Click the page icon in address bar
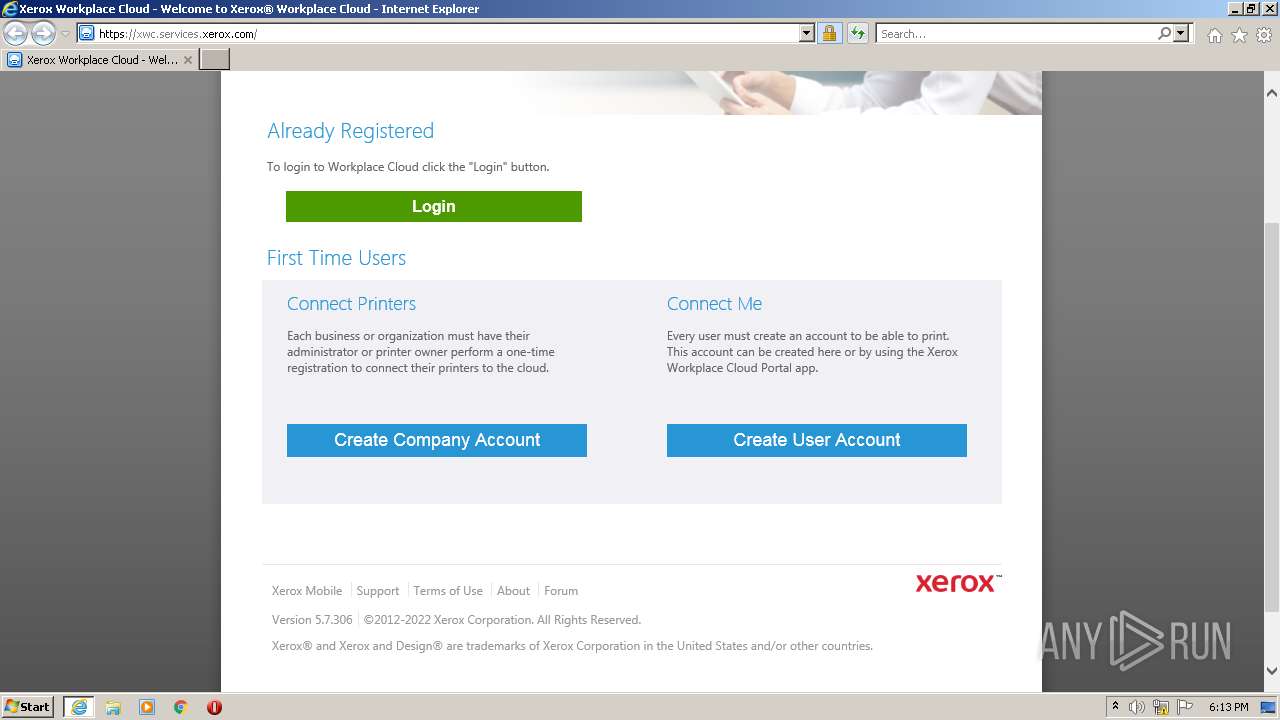 coord(87,34)
